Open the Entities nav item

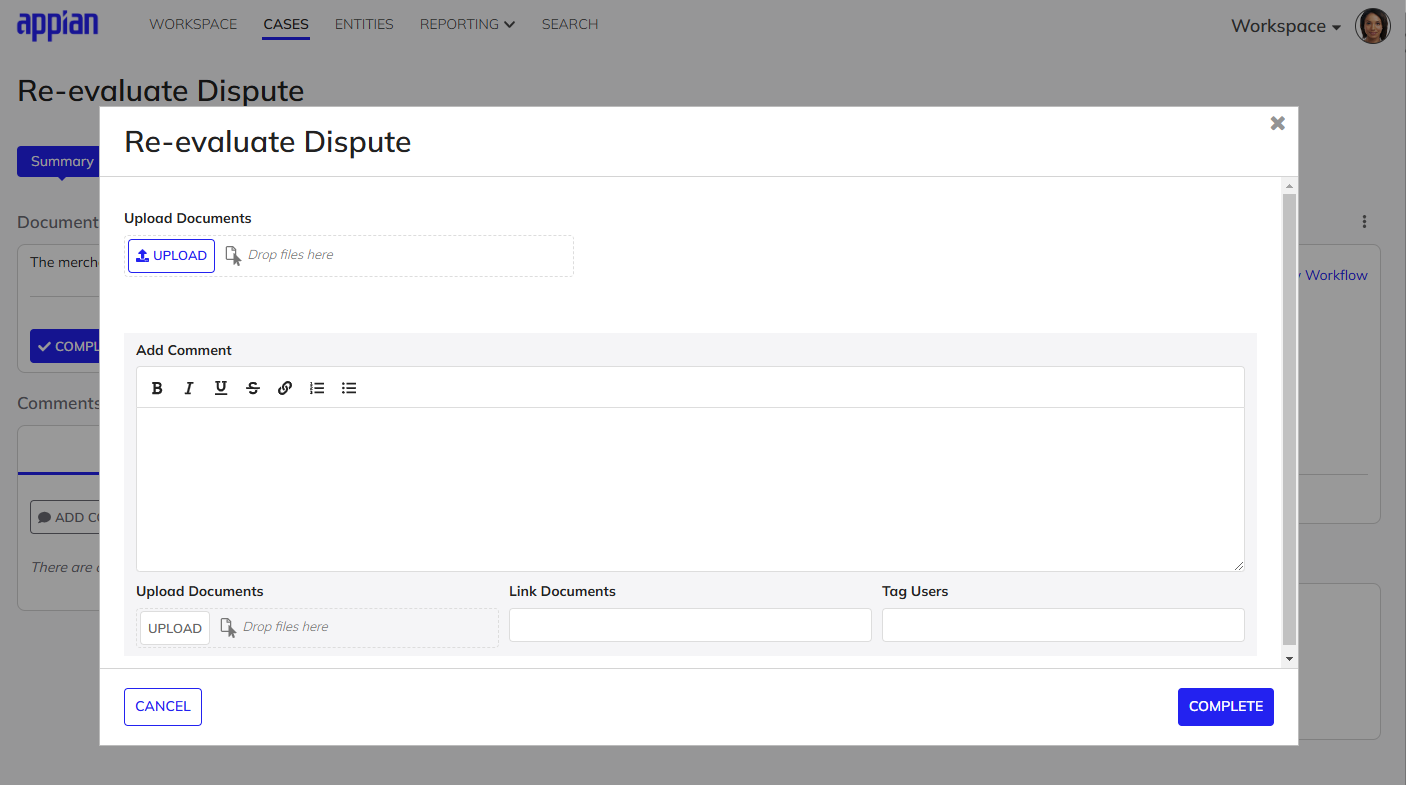point(364,24)
